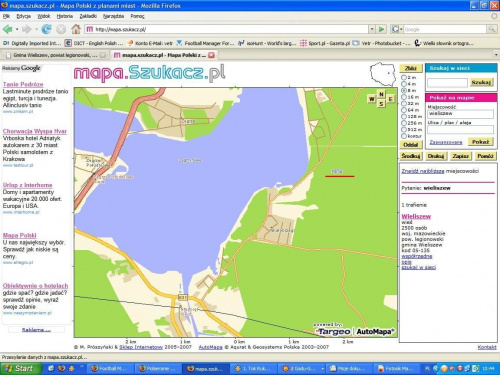Screen dimensions: 500x375
Task: Pan the map west with the W button
Action: point(372,99)
